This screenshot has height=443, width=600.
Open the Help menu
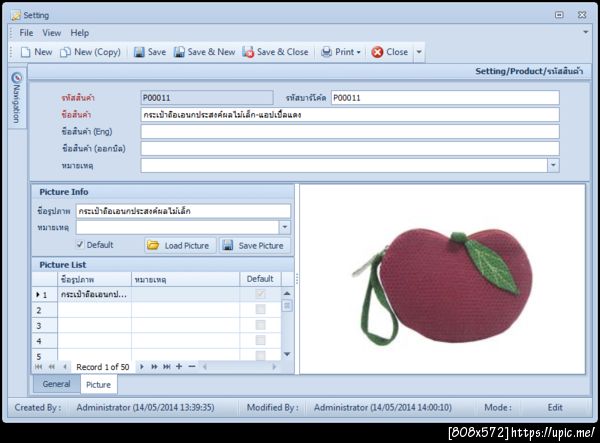pos(80,33)
